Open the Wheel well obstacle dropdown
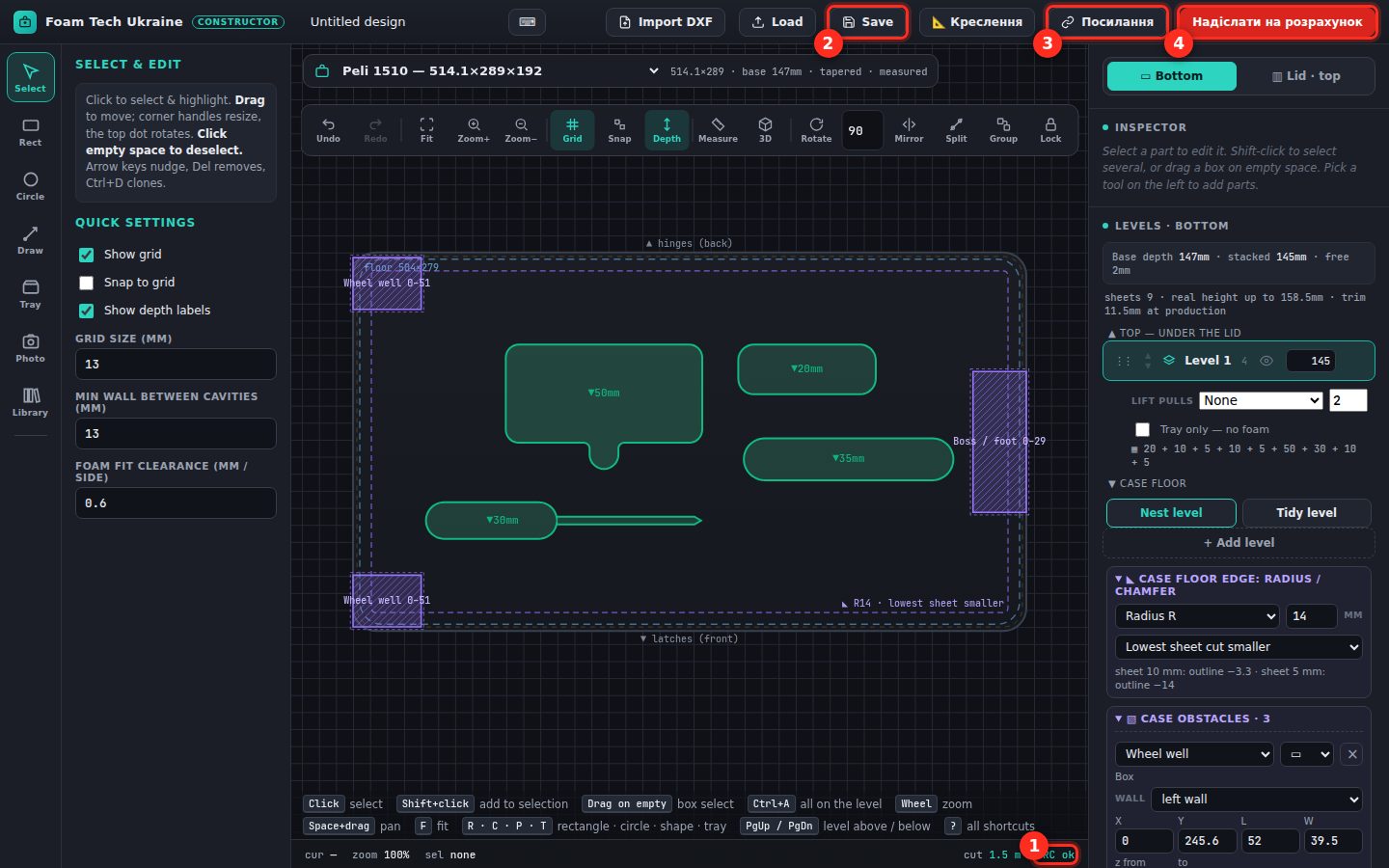This screenshot has width=1389, height=868. [1194, 754]
